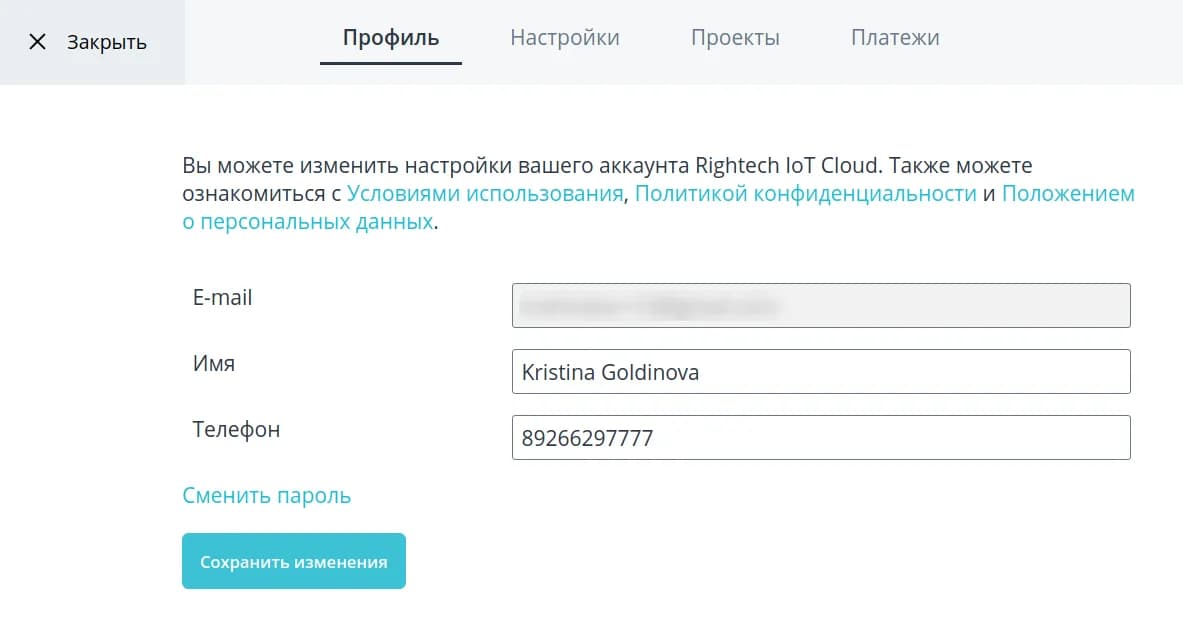Click the X close icon
Screen dimensions: 1183x628
click(38, 42)
